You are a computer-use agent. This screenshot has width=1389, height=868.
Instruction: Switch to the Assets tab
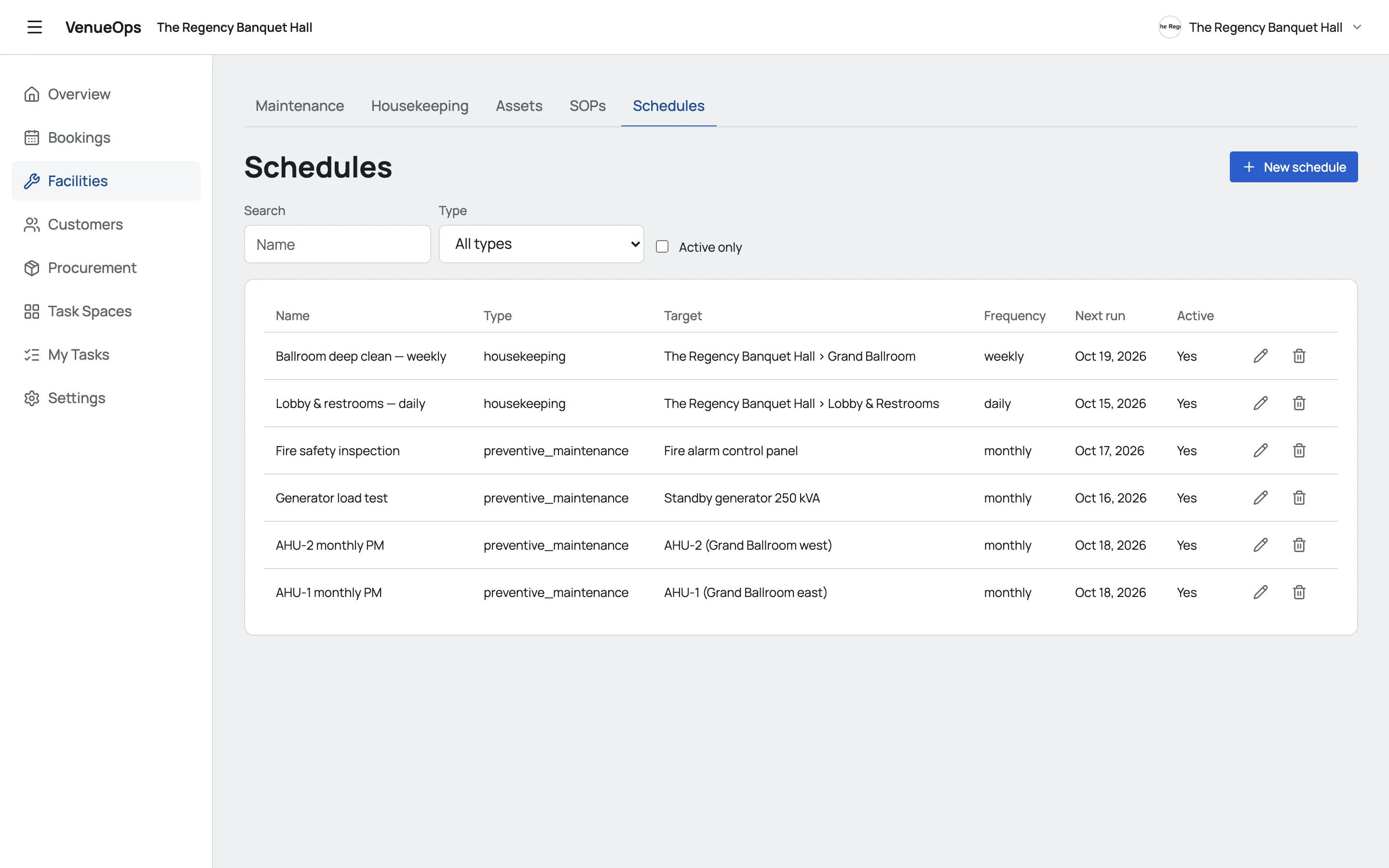pos(519,106)
